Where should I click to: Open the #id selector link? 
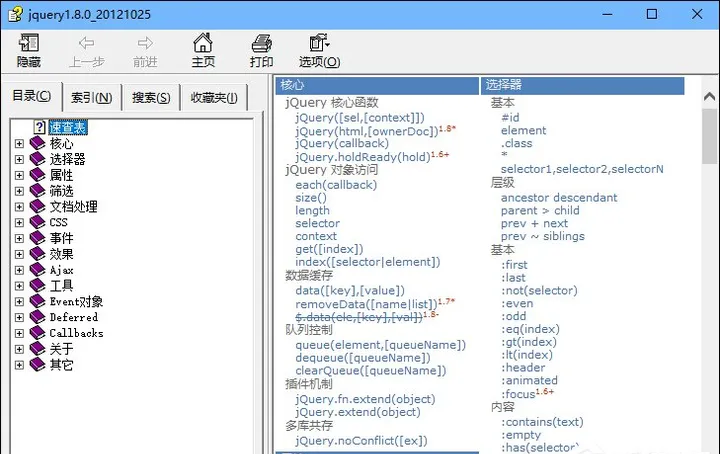[510, 118]
